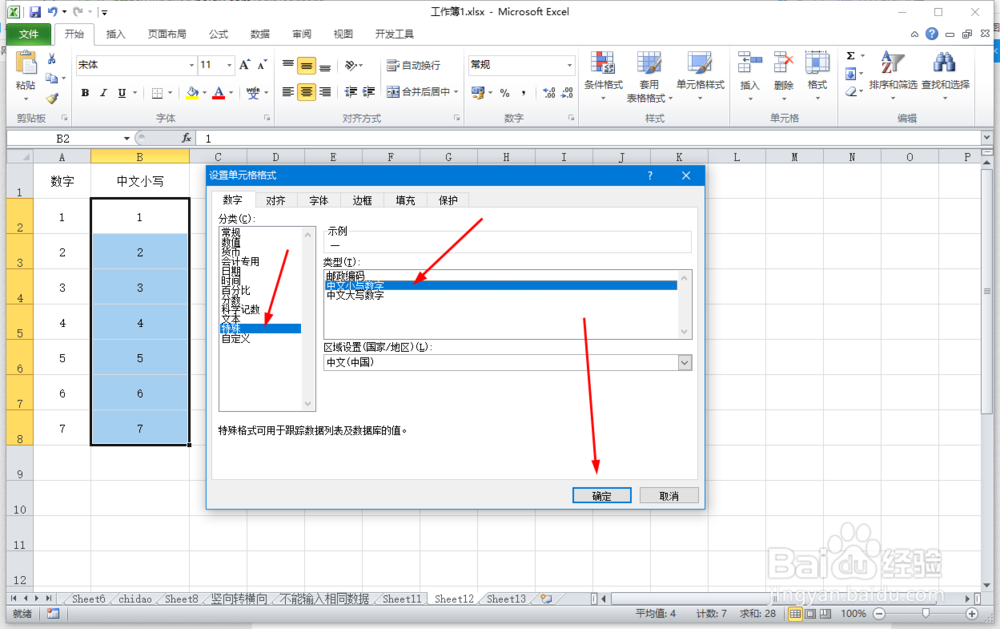Switch to 字体 tab in format dialog
Viewport: 1000px width, 629px height.
tap(319, 200)
